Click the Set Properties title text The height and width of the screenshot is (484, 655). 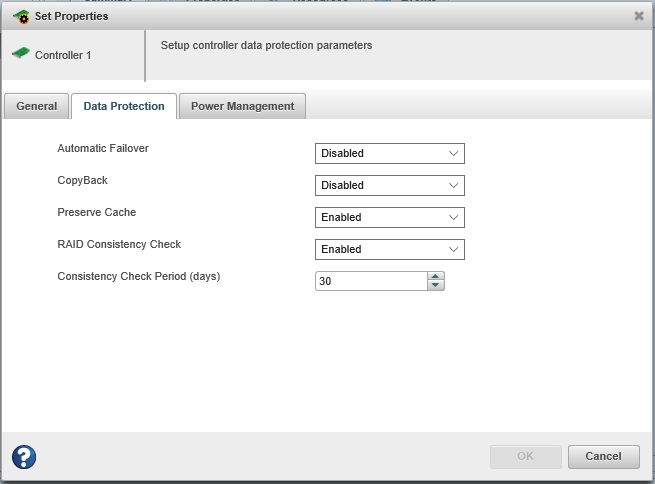[x=72, y=16]
